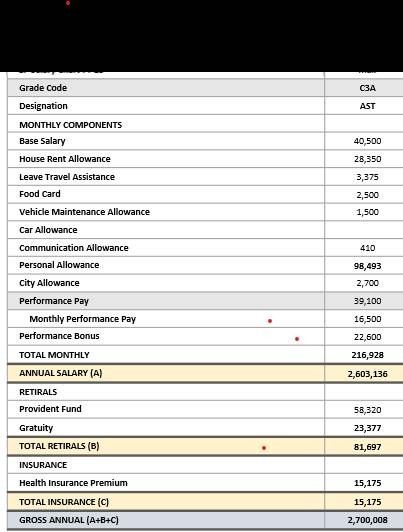This screenshot has height=532, width=403.
Task: Select the City Allowance label cell
Action: point(166,283)
